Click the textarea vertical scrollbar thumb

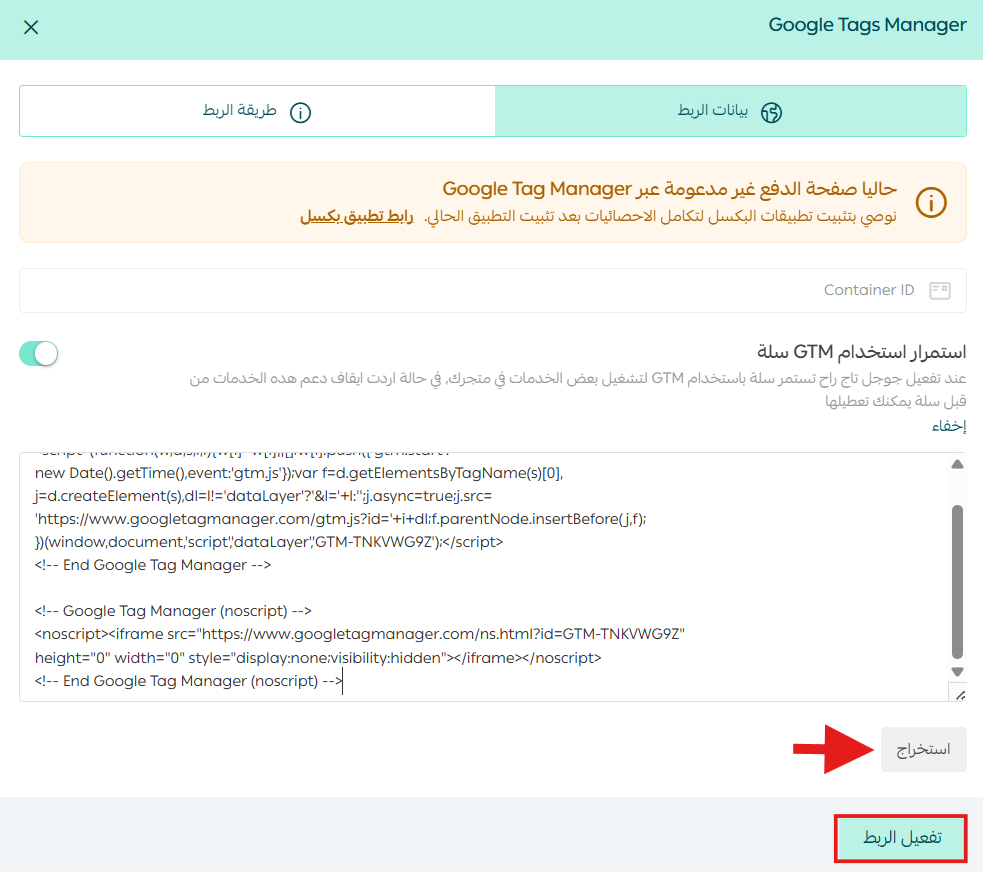[957, 581]
